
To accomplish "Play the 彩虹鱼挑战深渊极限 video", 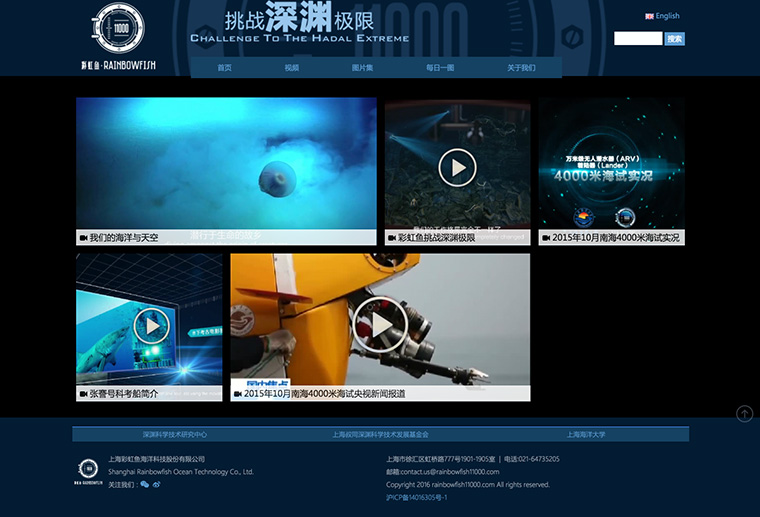I will tap(457, 168).
